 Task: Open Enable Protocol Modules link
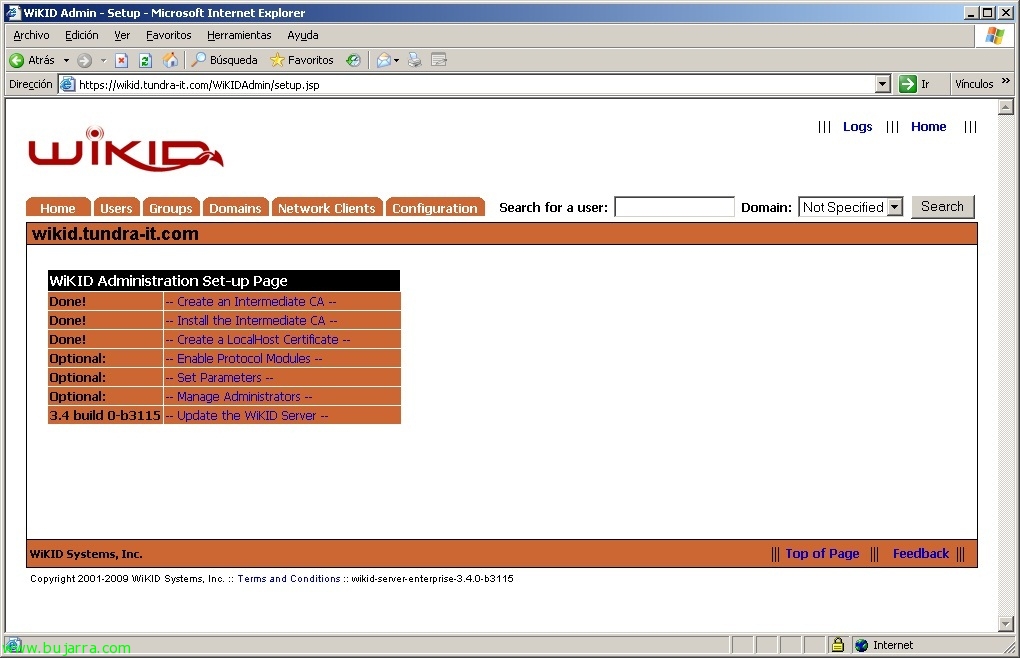(244, 358)
